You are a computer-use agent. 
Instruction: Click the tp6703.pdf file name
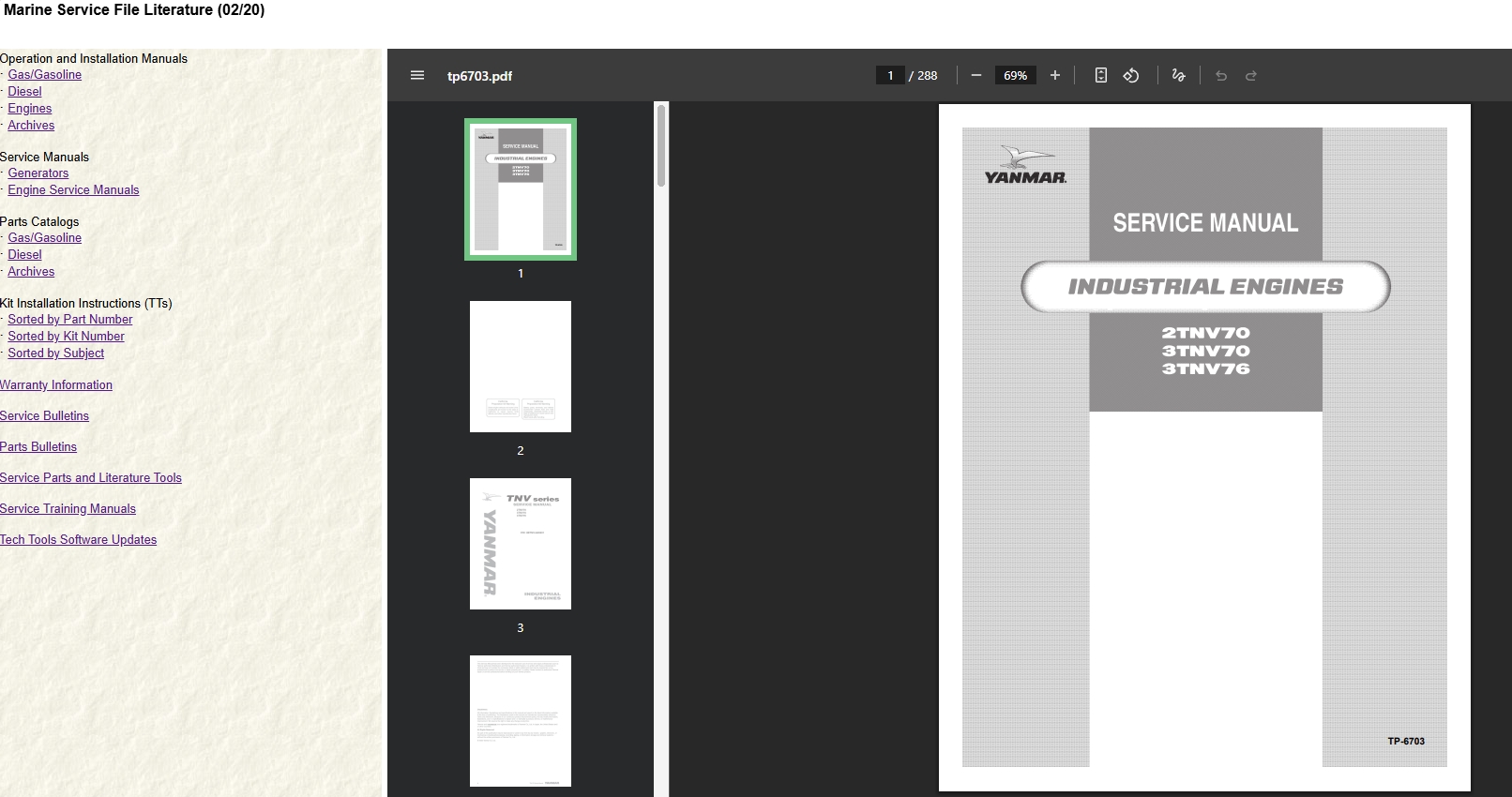[479, 76]
